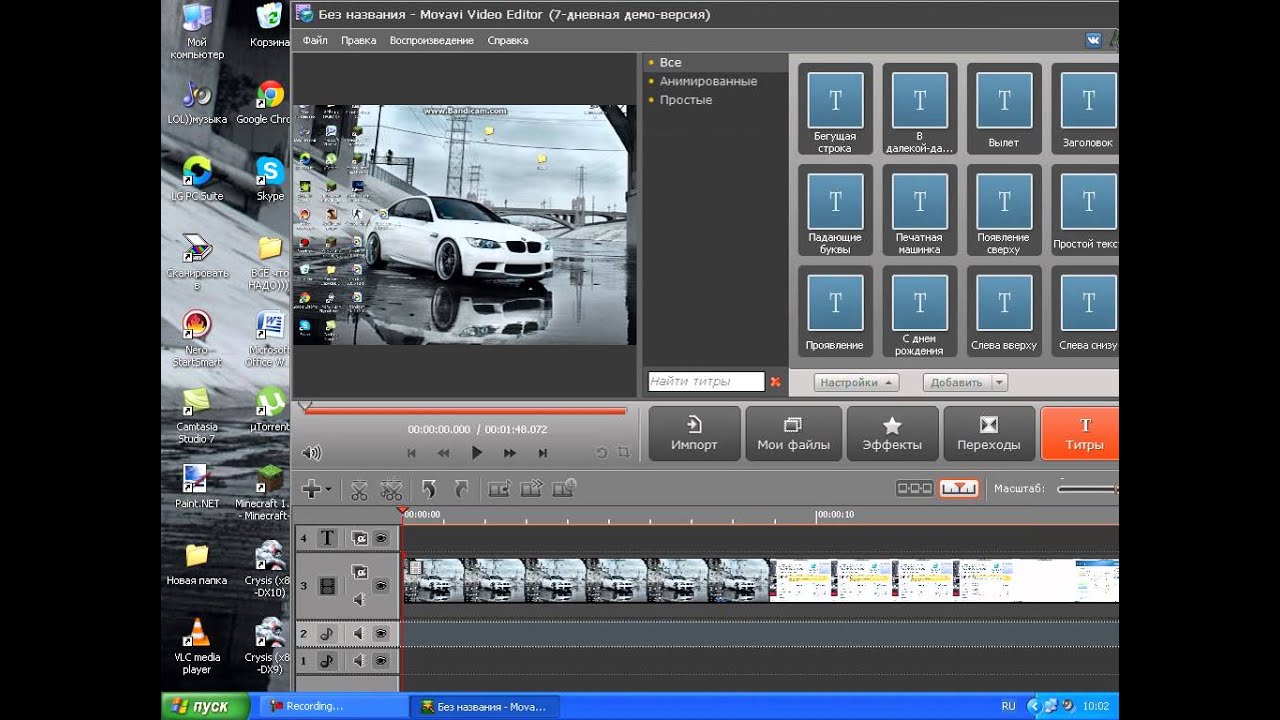Viewport: 1280px width, 720px height.
Task: Switch to timeline view mode
Action: [958, 488]
